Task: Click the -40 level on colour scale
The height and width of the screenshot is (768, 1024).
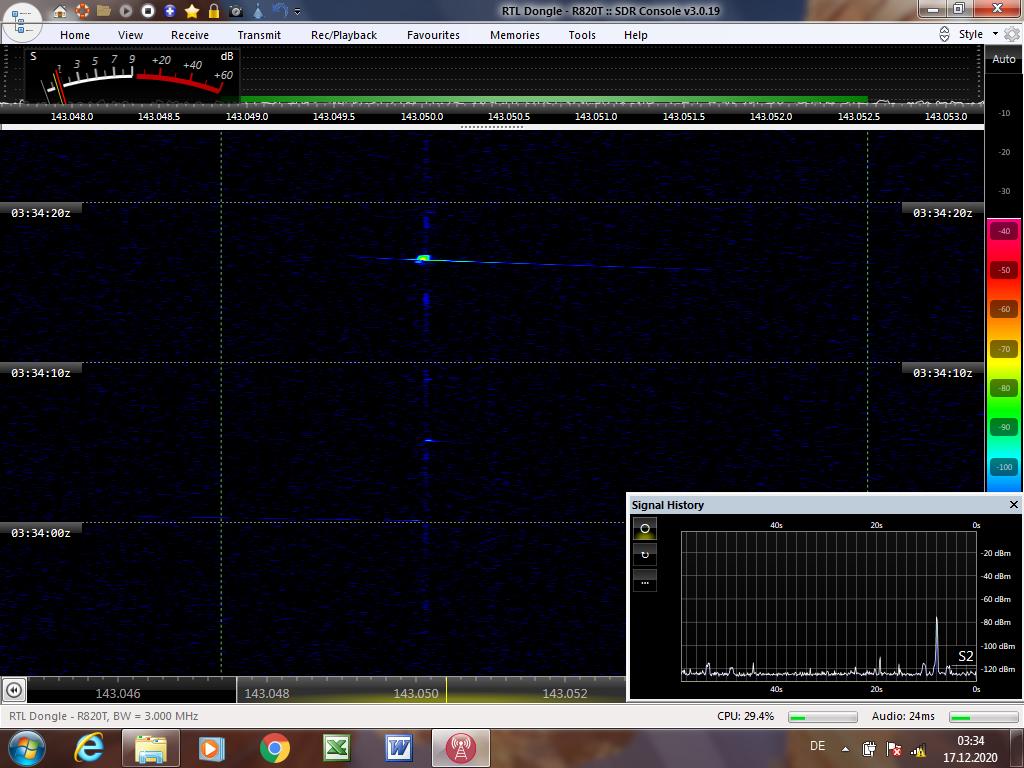Action: click(1004, 231)
